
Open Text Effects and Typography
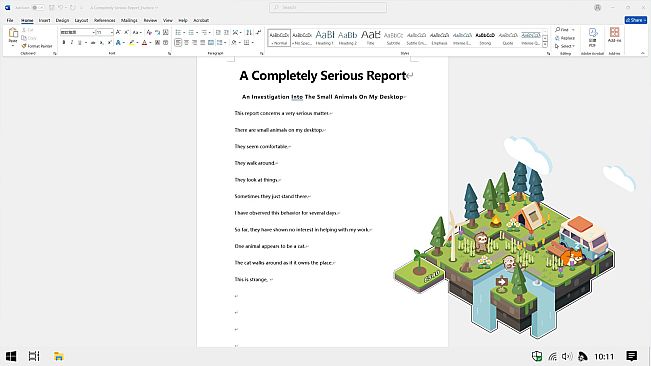[x=120, y=42]
